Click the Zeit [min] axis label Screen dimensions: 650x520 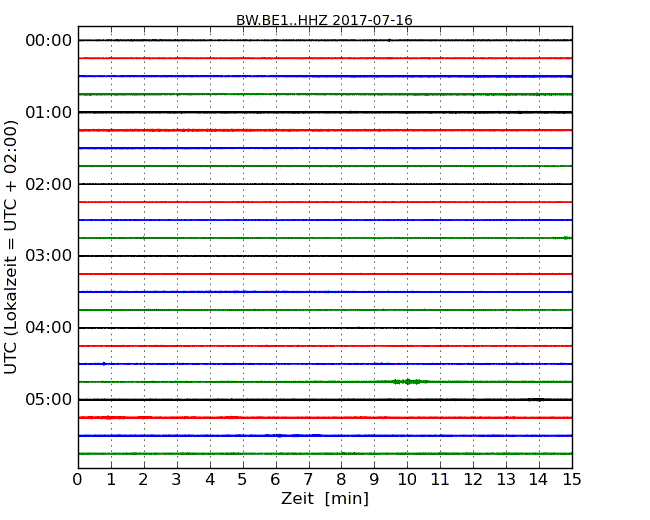point(325,498)
